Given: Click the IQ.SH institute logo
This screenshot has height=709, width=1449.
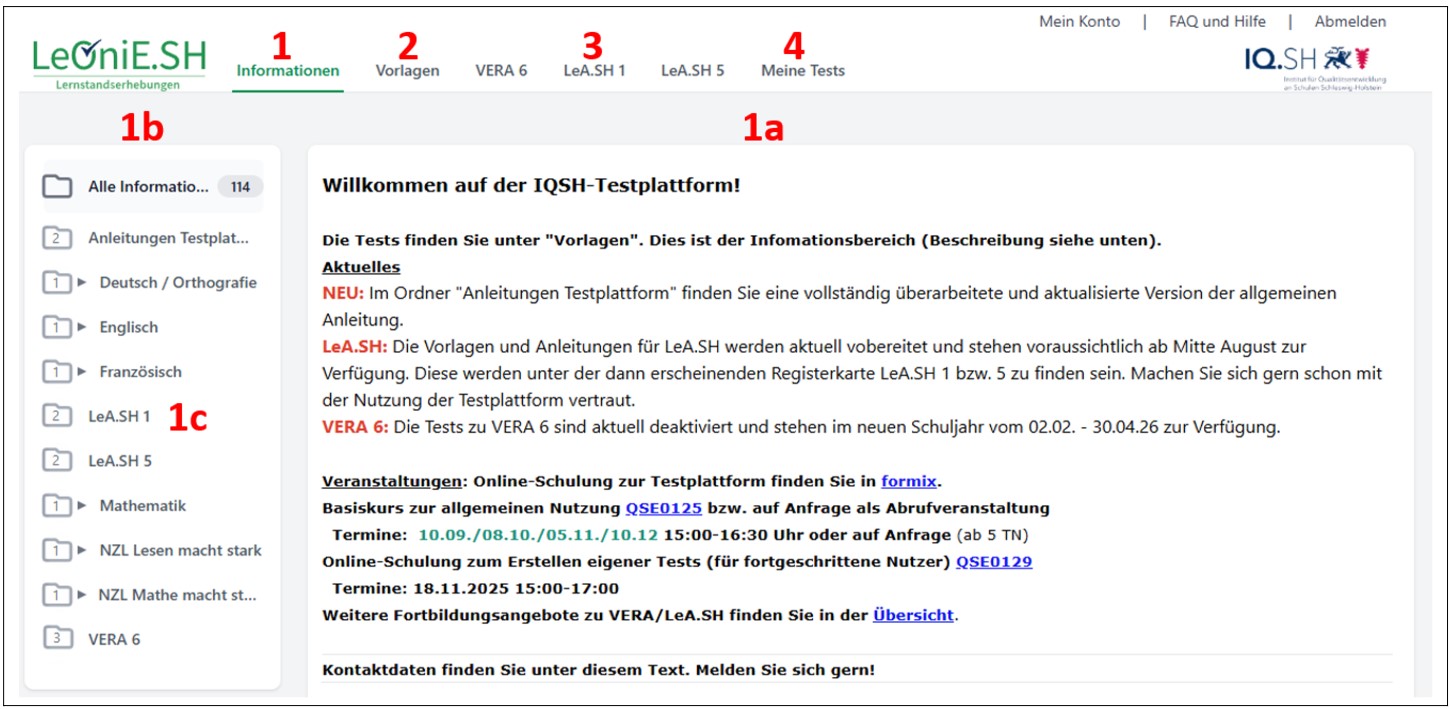Looking at the screenshot, I should [1316, 66].
